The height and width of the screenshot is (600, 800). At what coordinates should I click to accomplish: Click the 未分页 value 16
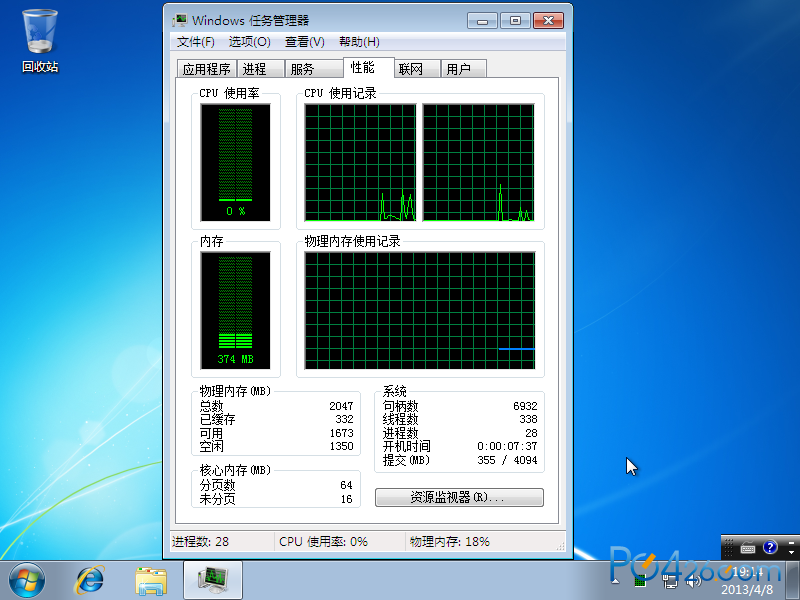[346, 499]
